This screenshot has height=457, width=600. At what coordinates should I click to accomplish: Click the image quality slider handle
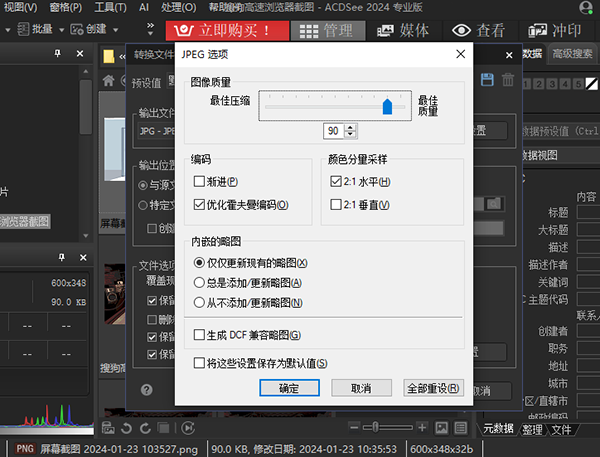(387, 106)
